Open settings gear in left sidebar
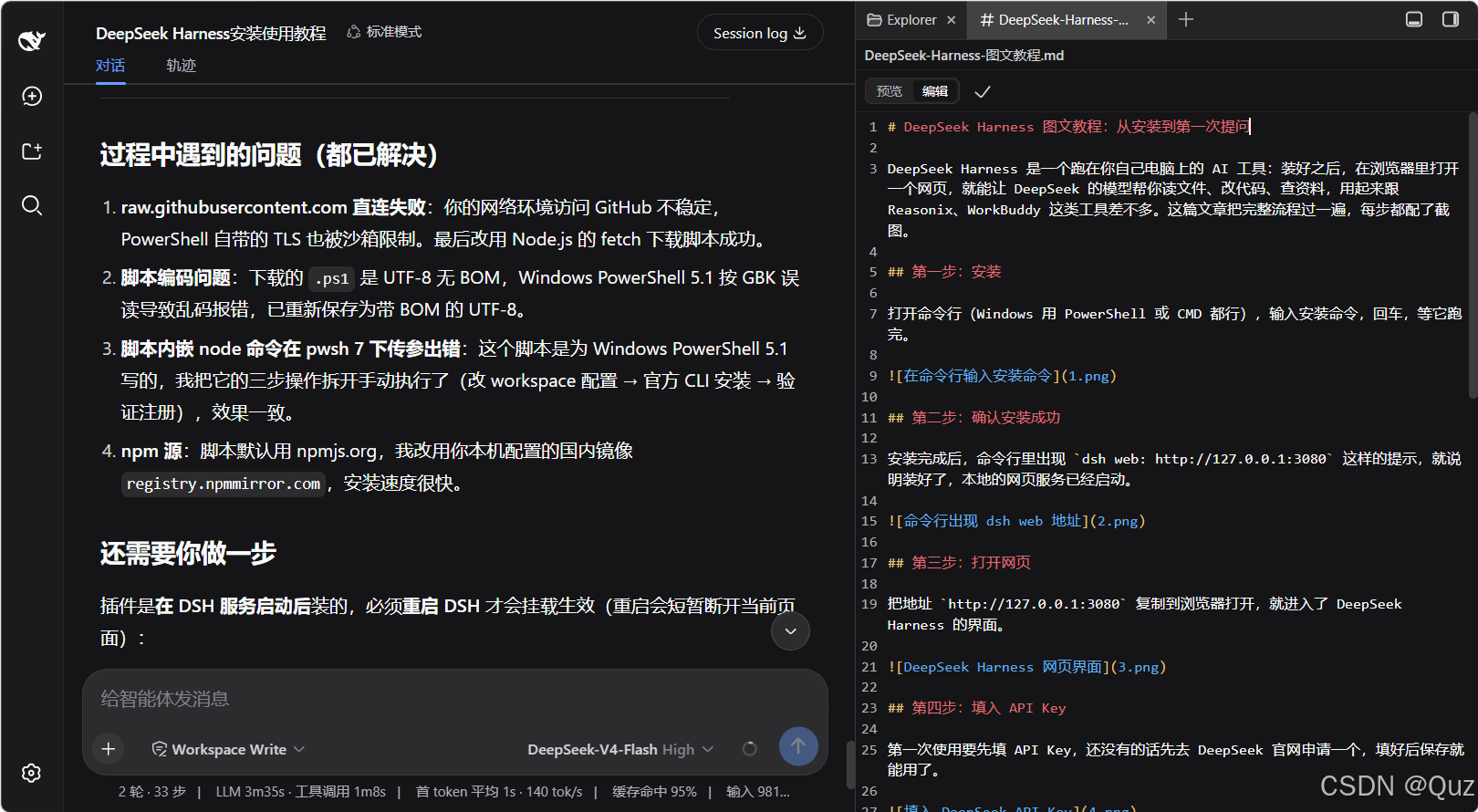This screenshot has width=1478, height=812. (x=32, y=773)
